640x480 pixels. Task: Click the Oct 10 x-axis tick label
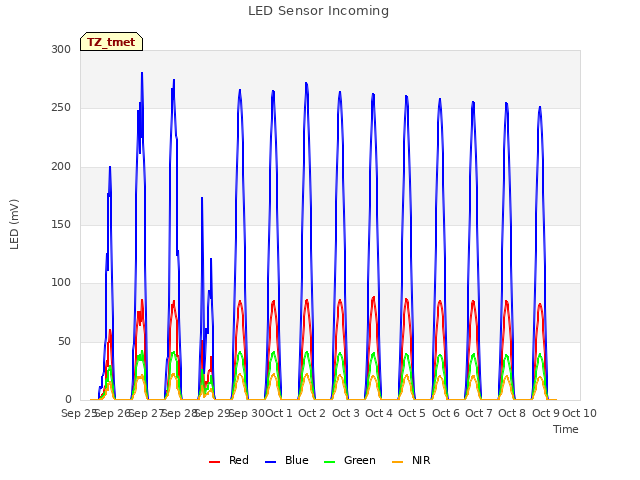[x=579, y=413]
